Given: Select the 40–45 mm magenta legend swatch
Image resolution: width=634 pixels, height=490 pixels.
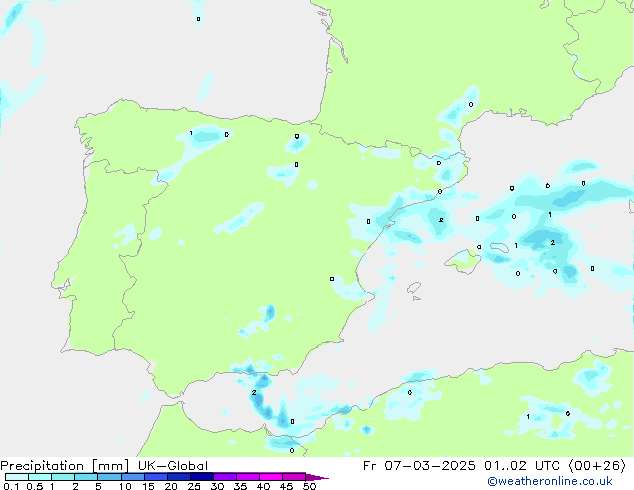Looking at the screenshot, I should coord(271,477).
